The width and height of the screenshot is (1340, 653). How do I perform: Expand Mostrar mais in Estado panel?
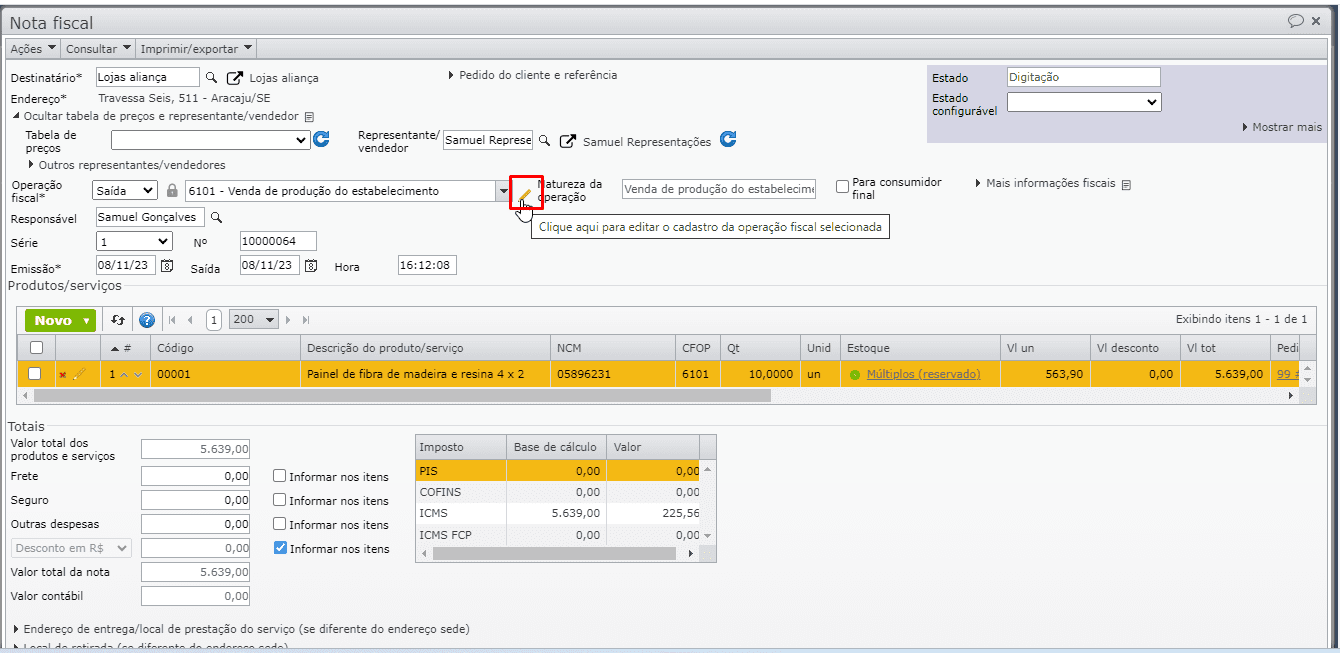coord(1282,127)
